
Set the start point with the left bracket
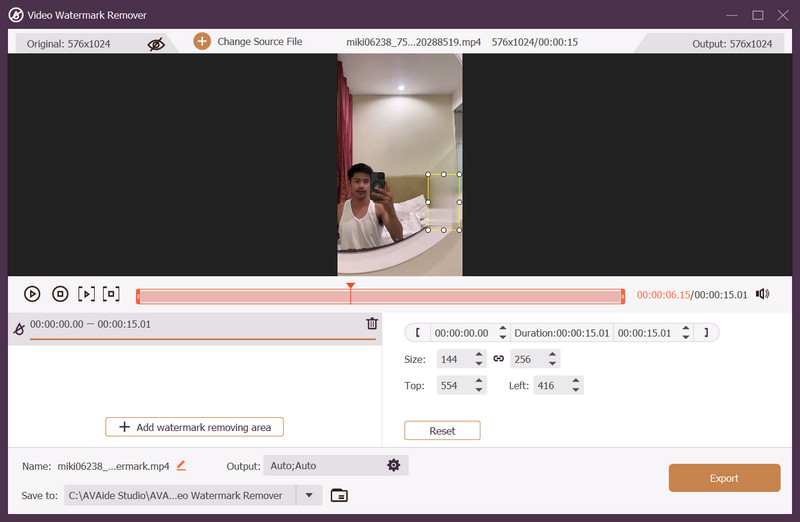tap(417, 333)
